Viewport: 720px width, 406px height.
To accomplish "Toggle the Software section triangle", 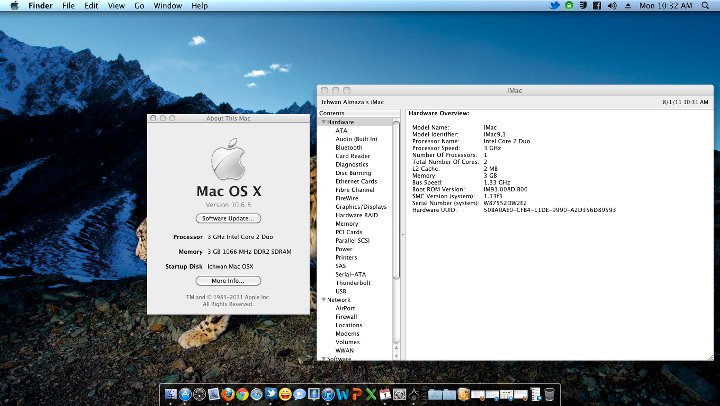I will click(324, 358).
